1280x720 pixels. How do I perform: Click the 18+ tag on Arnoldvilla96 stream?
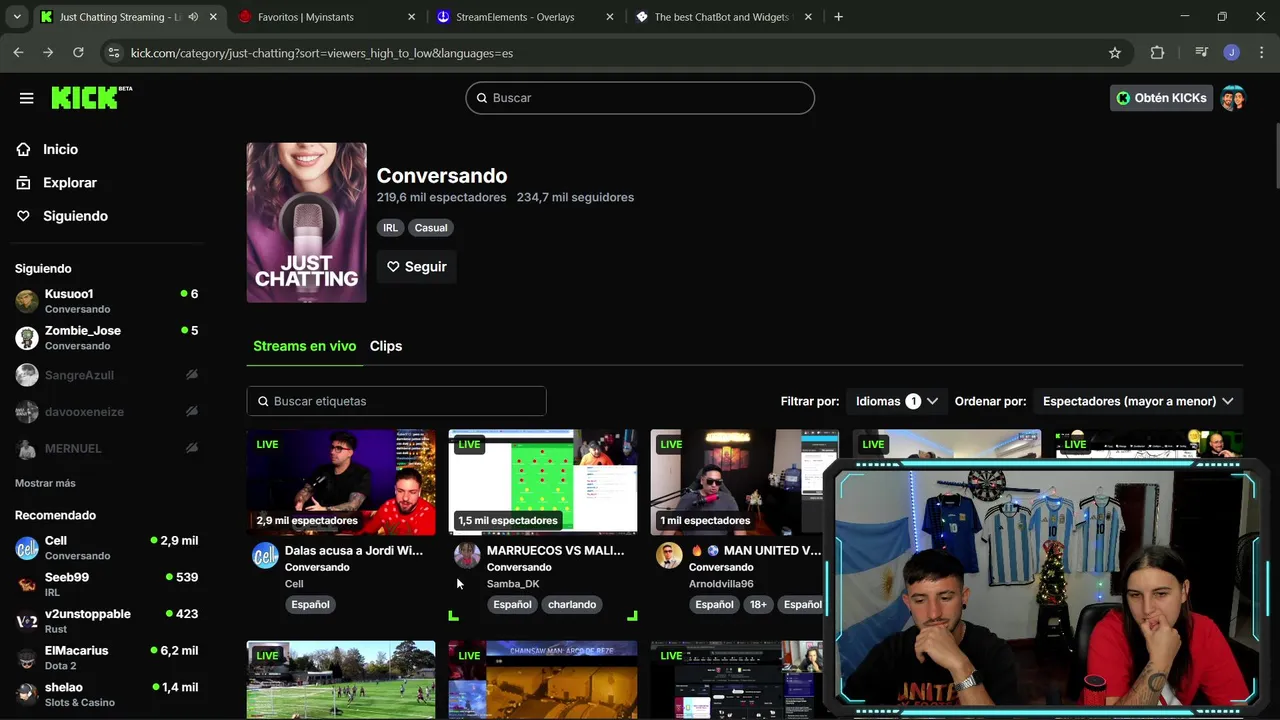tap(759, 604)
